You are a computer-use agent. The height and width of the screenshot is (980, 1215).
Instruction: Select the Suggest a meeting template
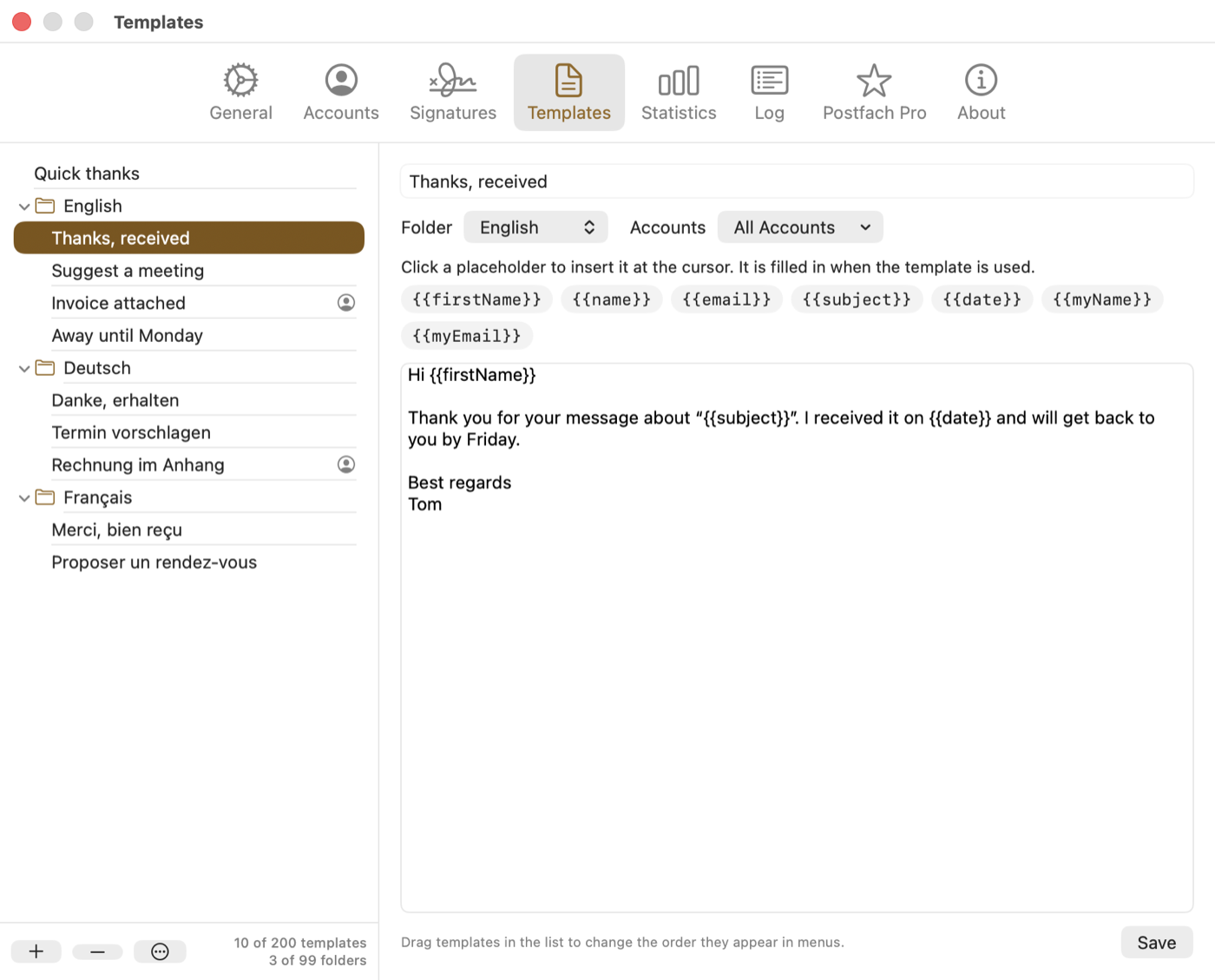[188, 271]
